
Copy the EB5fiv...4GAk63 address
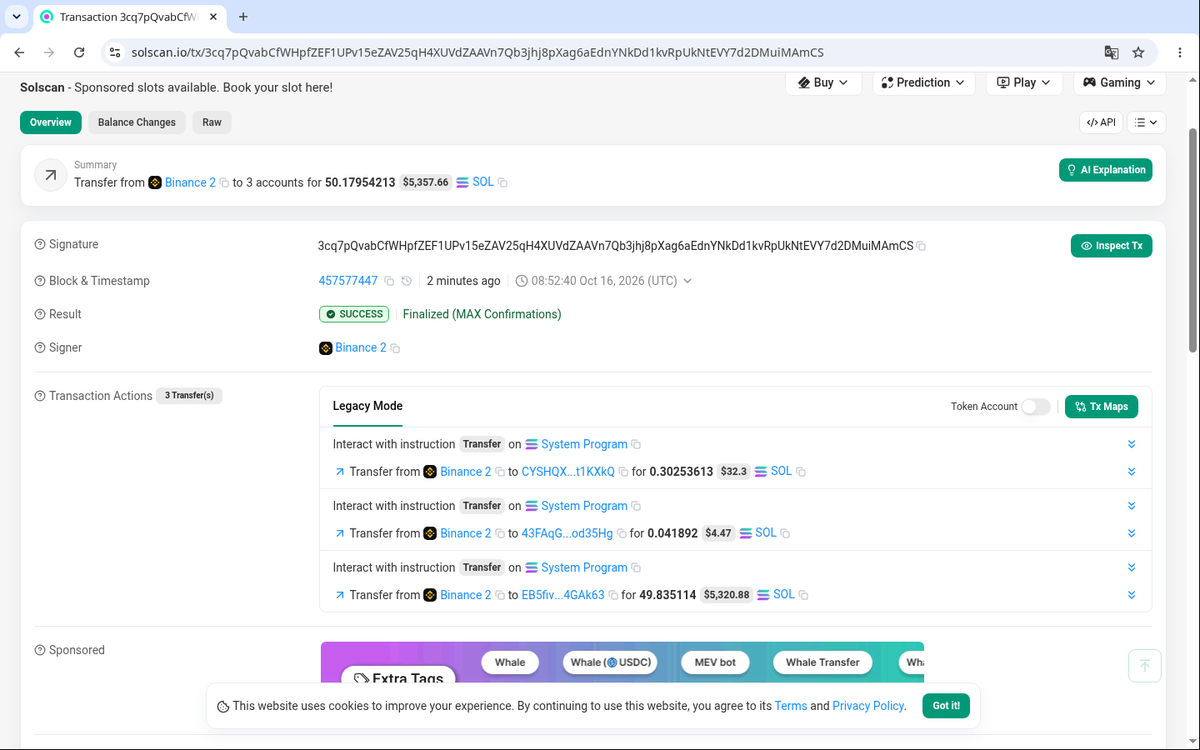click(613, 595)
